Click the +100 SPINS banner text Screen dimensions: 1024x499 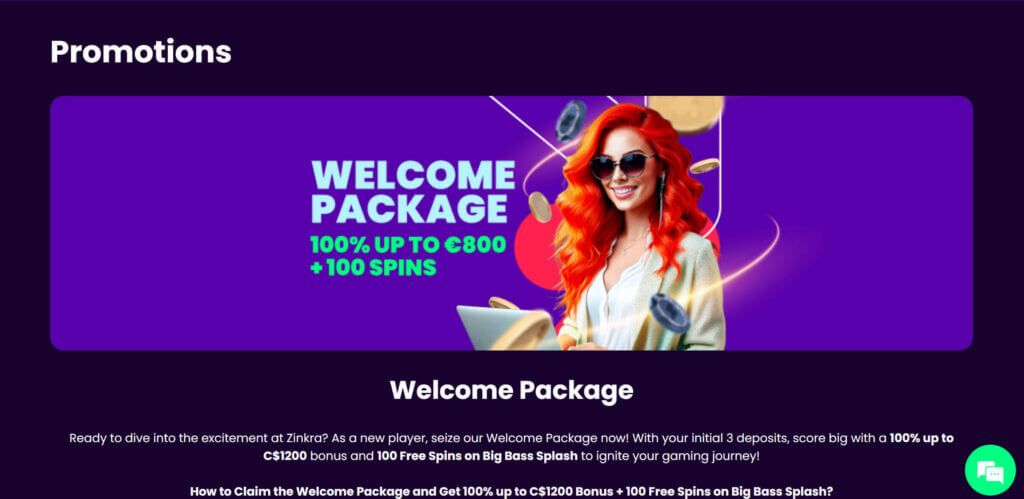374,267
